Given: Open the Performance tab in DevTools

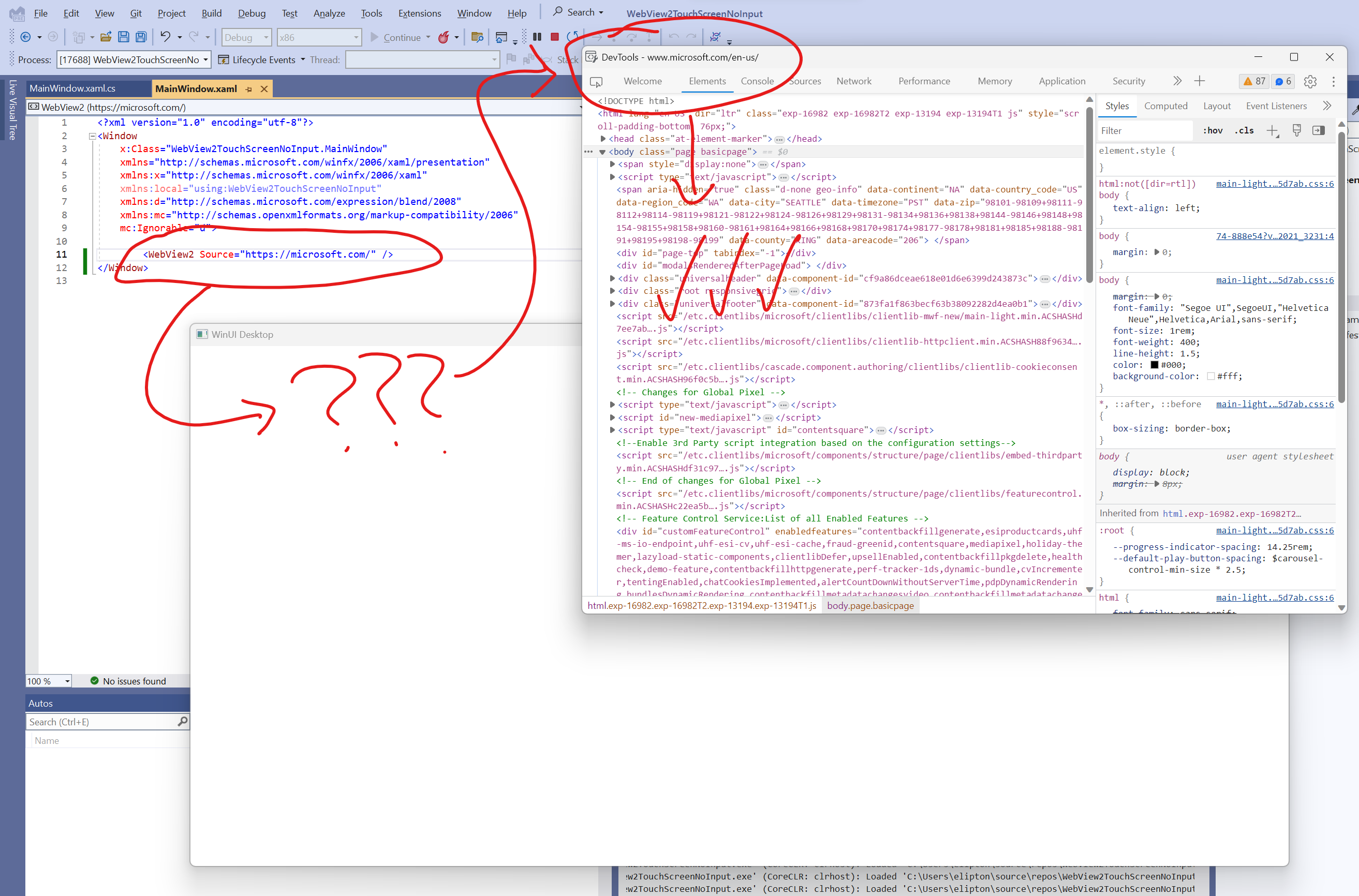Looking at the screenshot, I should pyautogui.click(x=924, y=81).
